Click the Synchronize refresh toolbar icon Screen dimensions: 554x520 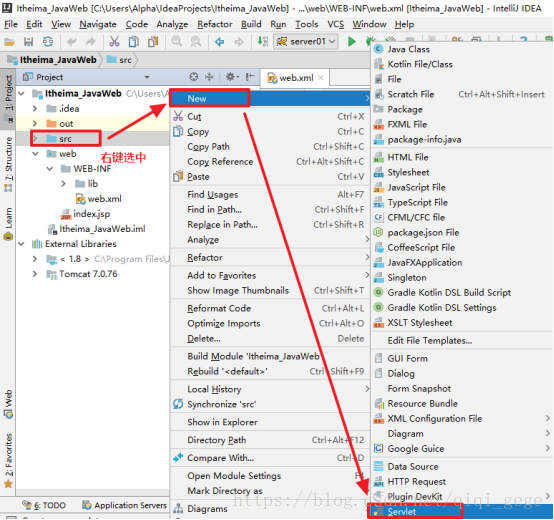coord(48,42)
